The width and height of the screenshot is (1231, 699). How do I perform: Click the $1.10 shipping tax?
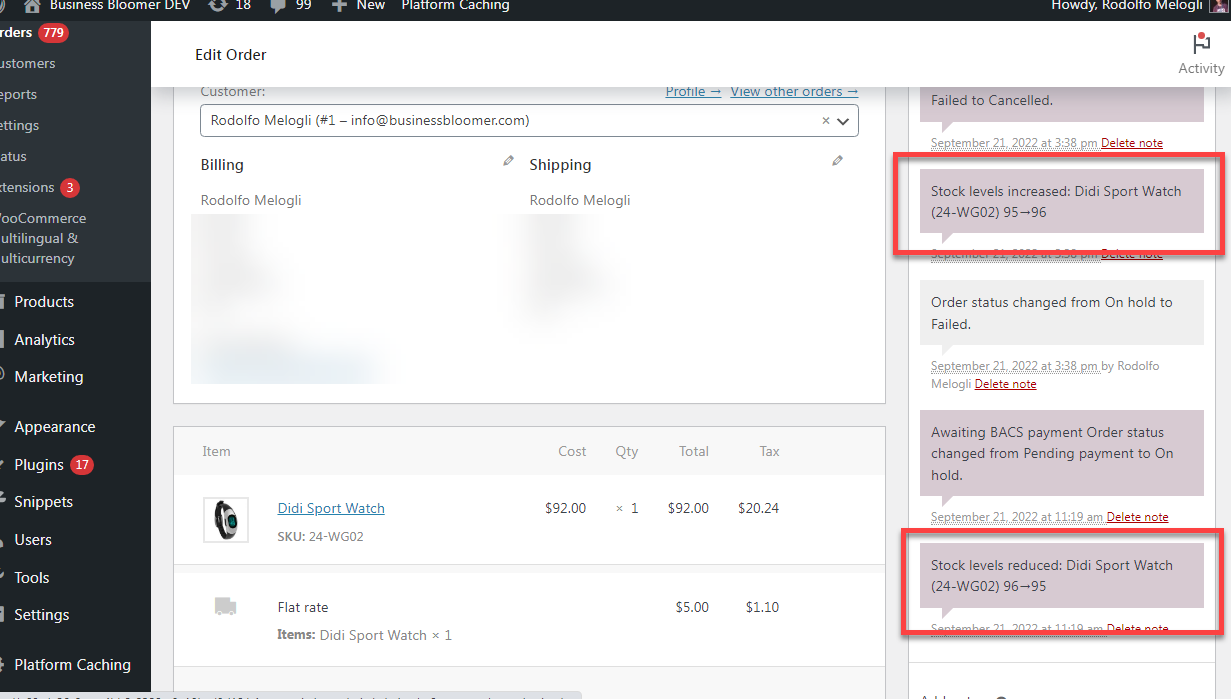click(x=762, y=607)
